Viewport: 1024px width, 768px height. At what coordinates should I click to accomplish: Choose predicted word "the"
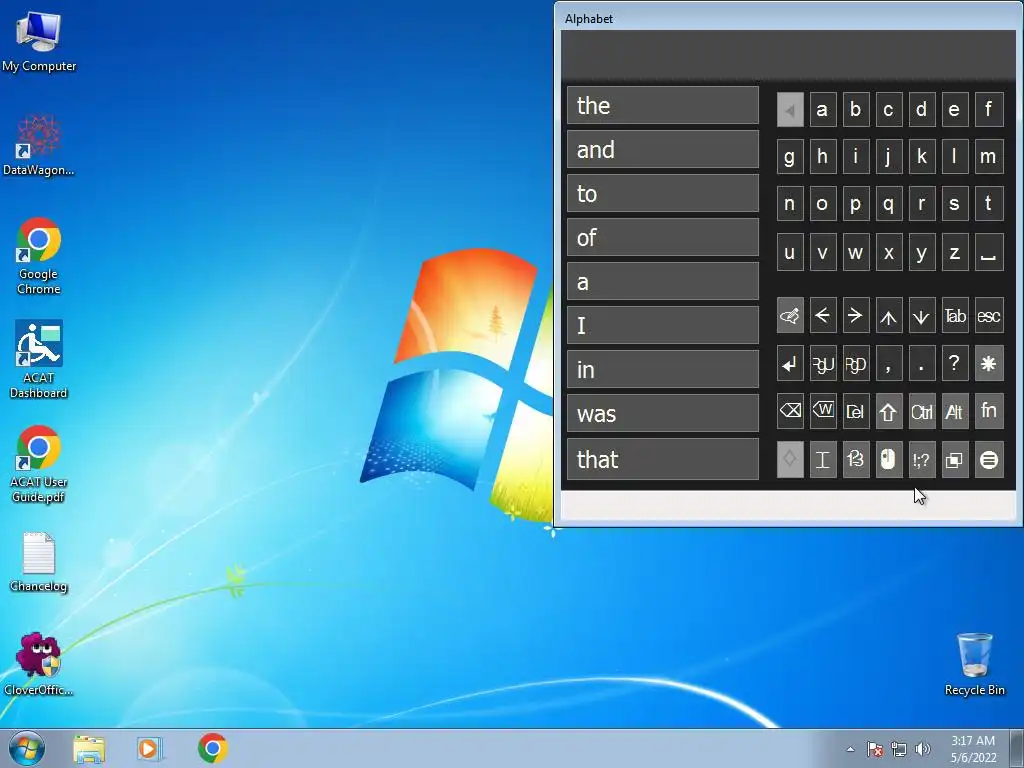[x=663, y=106]
